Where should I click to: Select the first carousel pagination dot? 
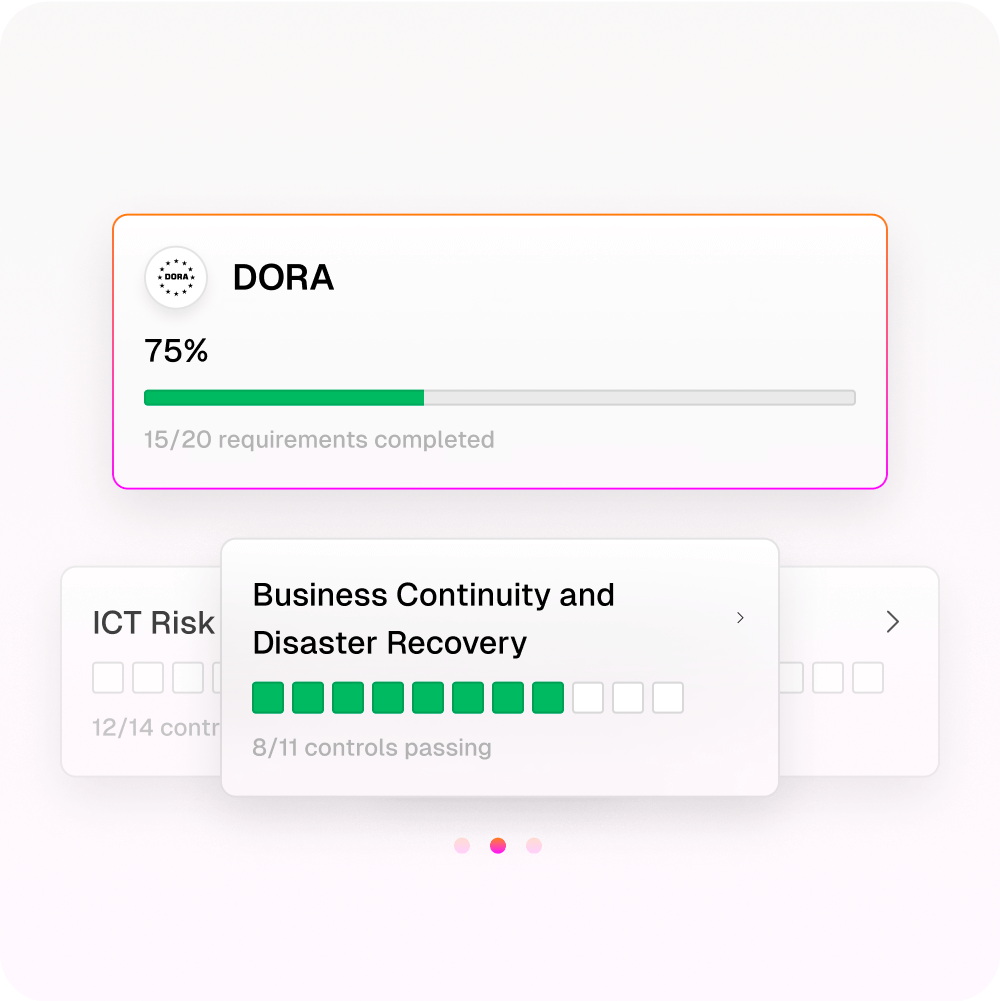point(462,845)
